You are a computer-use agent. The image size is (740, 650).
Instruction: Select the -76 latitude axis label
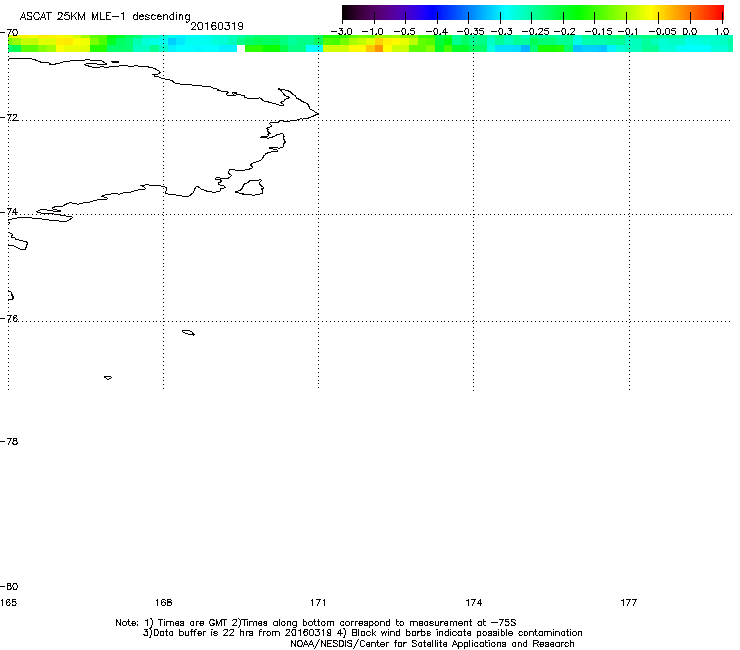click(x=9, y=319)
